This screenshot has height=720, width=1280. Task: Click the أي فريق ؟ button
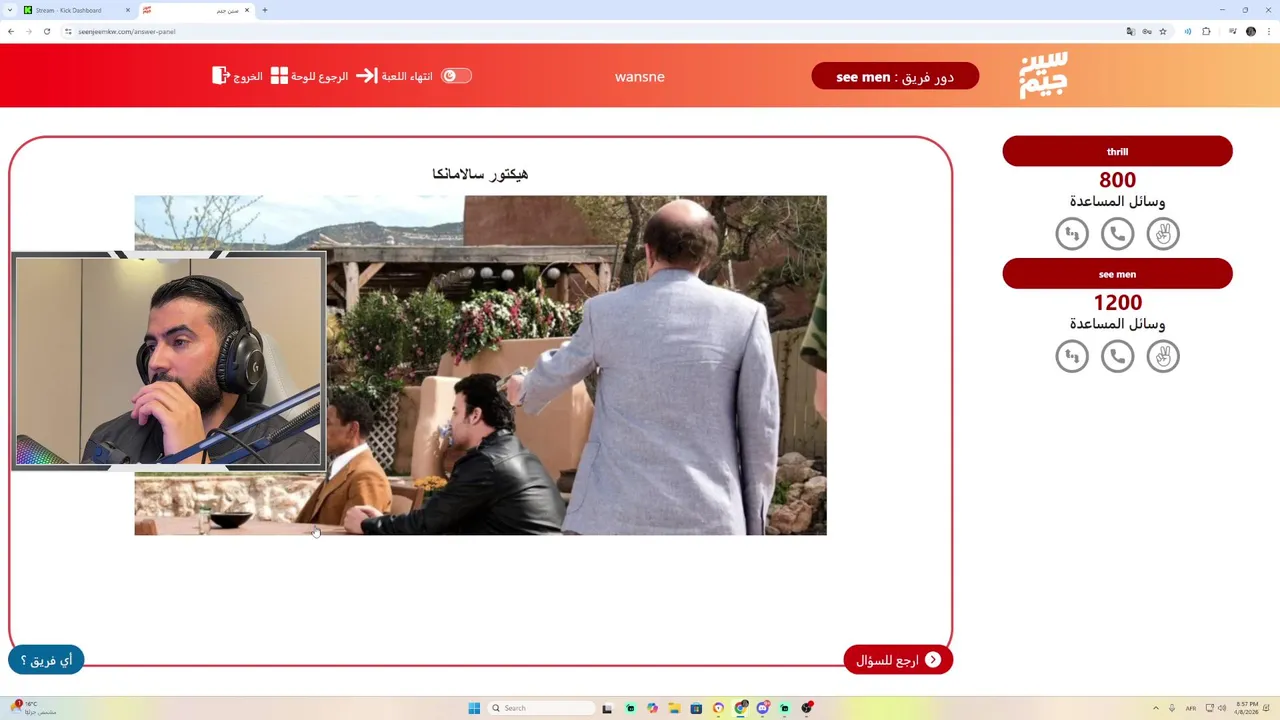pyautogui.click(x=46, y=660)
